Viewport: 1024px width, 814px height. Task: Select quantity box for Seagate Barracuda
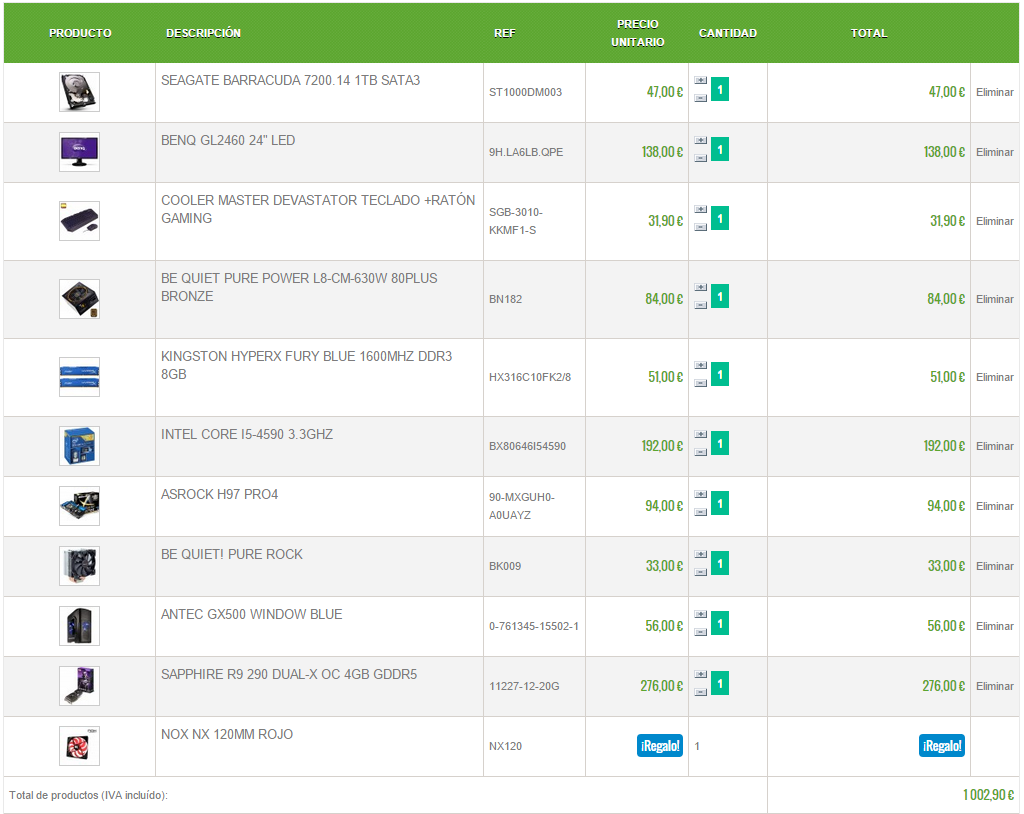[x=720, y=90]
